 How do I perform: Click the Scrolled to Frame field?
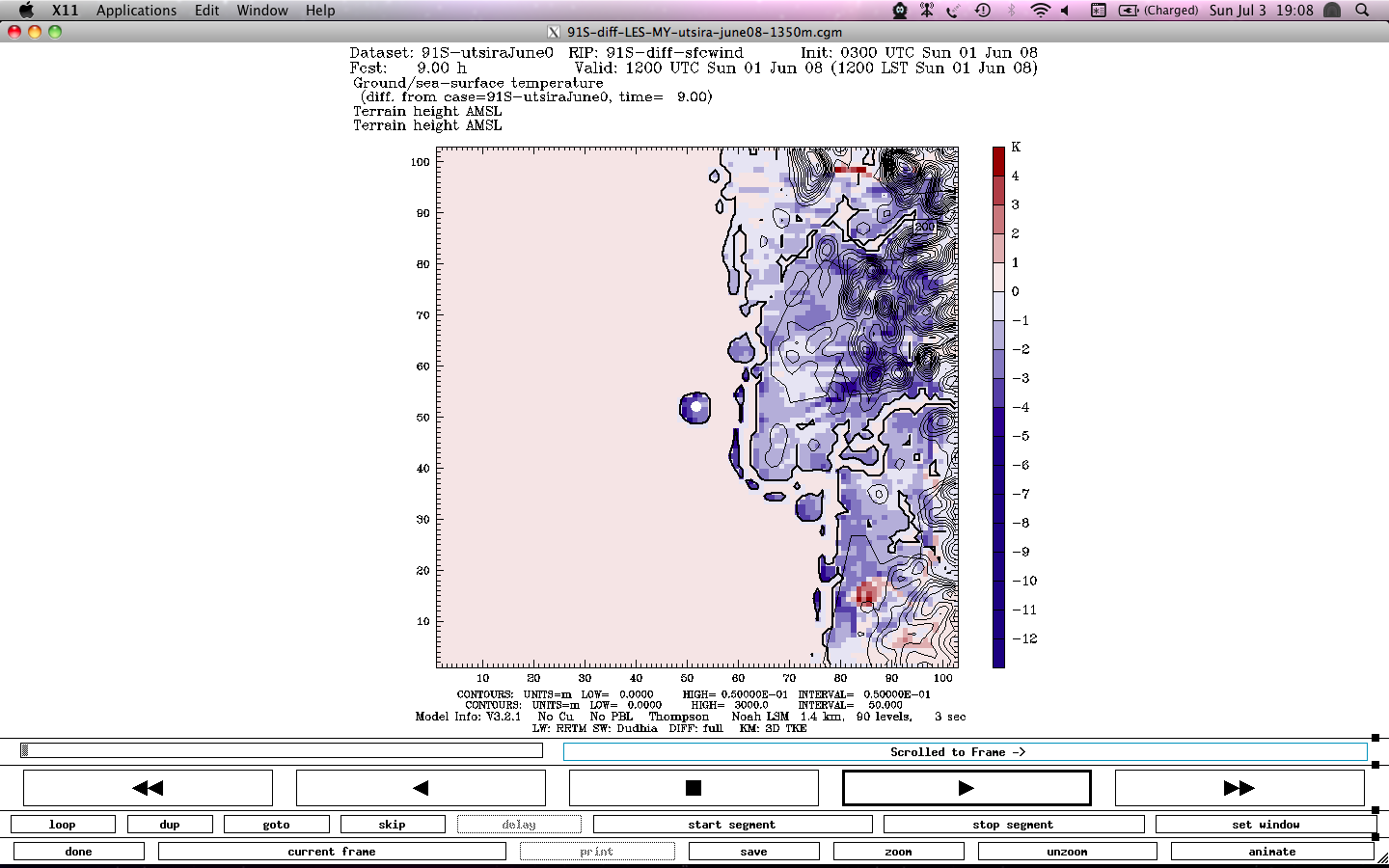tap(965, 752)
